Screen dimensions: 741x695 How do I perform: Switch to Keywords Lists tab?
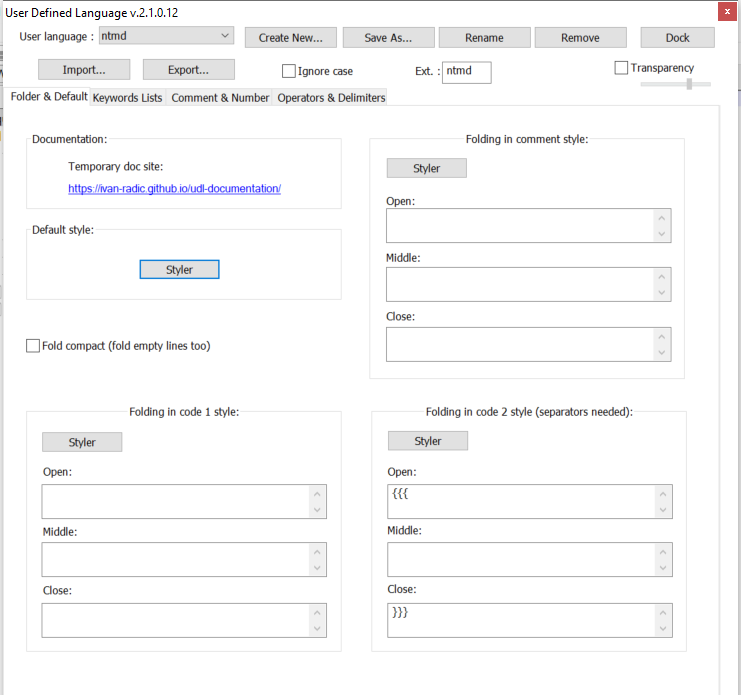pos(127,98)
